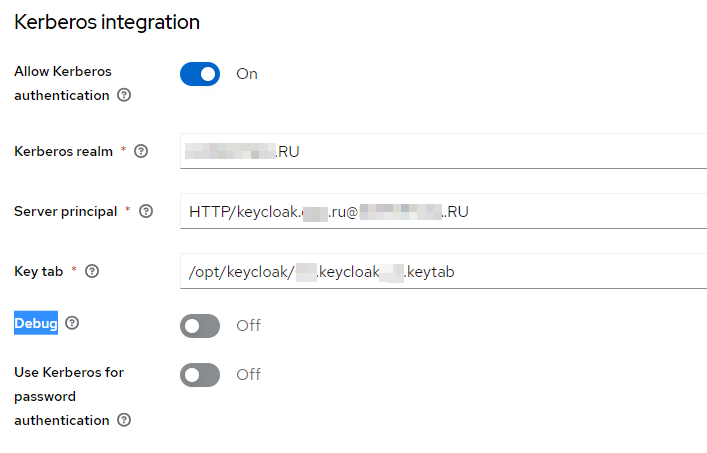
Task: Click the Key tab path input
Action: (440, 271)
